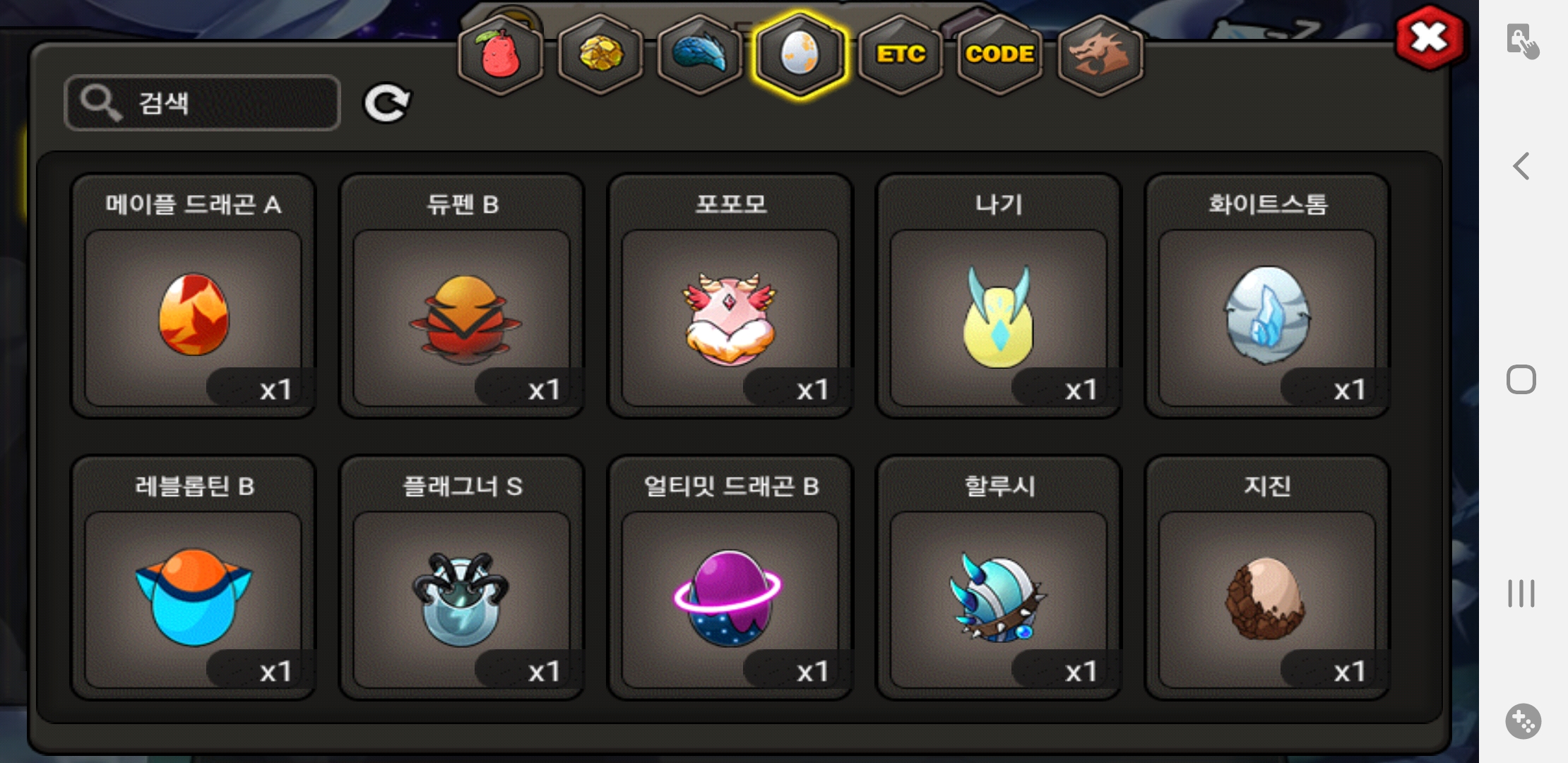
Task: Choose the 포포모 egg item
Action: tap(730, 296)
